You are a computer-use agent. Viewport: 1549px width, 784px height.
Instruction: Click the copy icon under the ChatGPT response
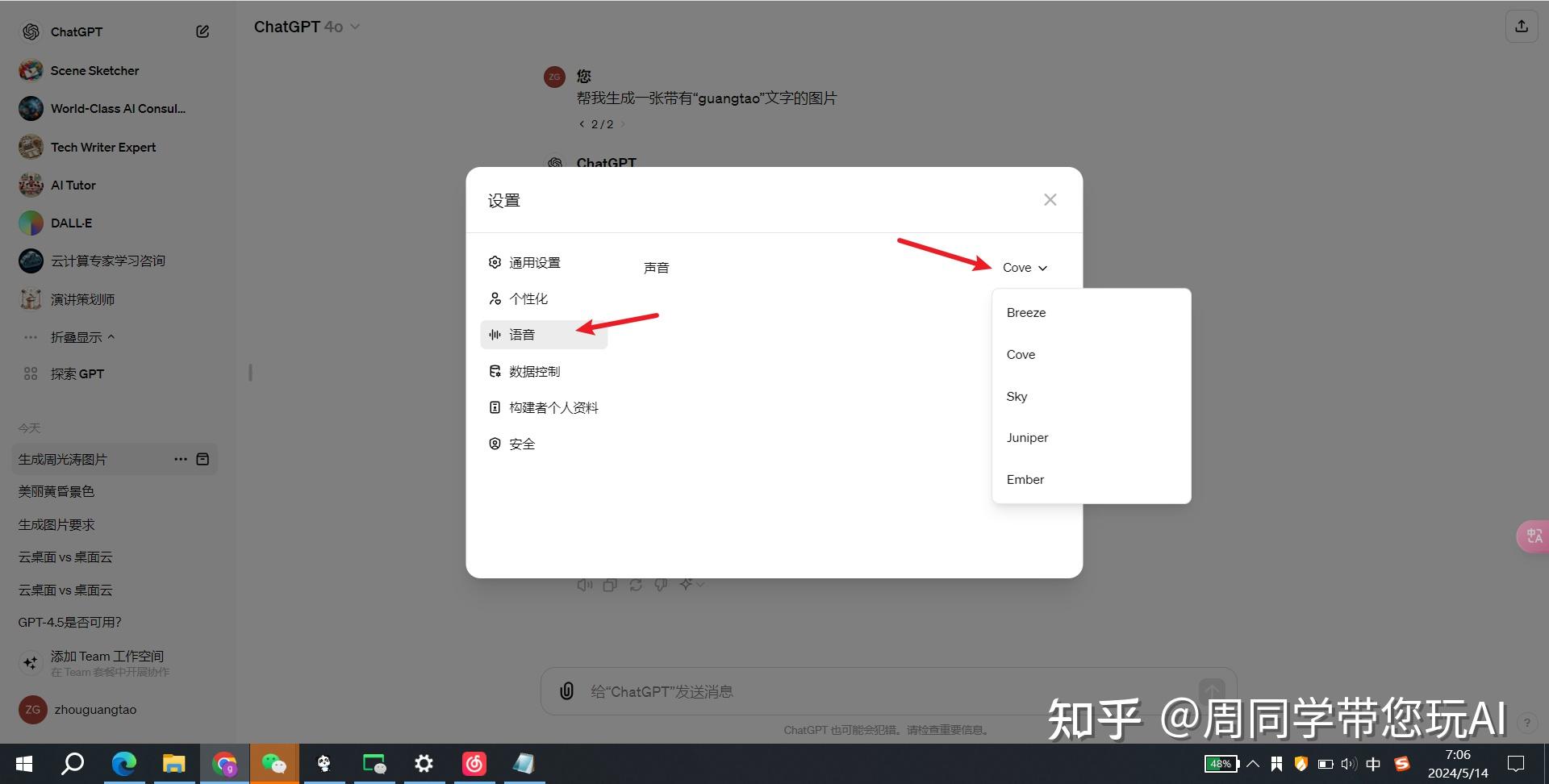click(x=610, y=584)
